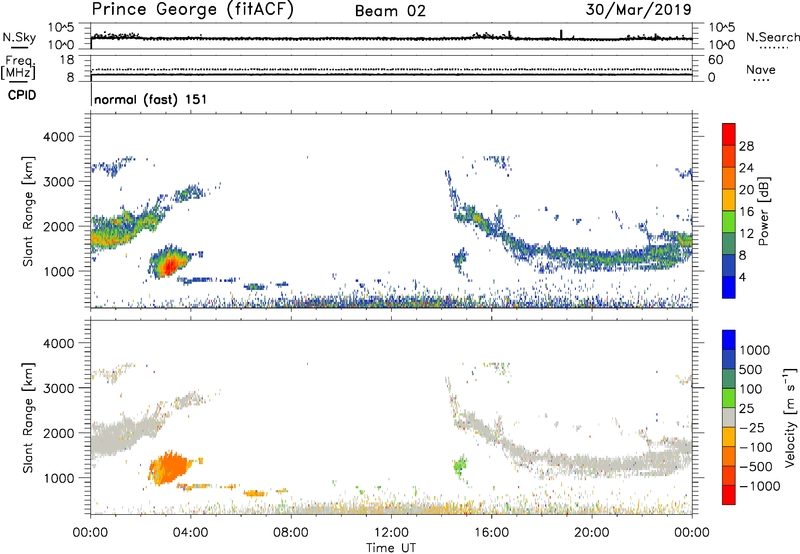Click the "Nave" legend label
Screen dimensions: 800x554
pos(761,70)
